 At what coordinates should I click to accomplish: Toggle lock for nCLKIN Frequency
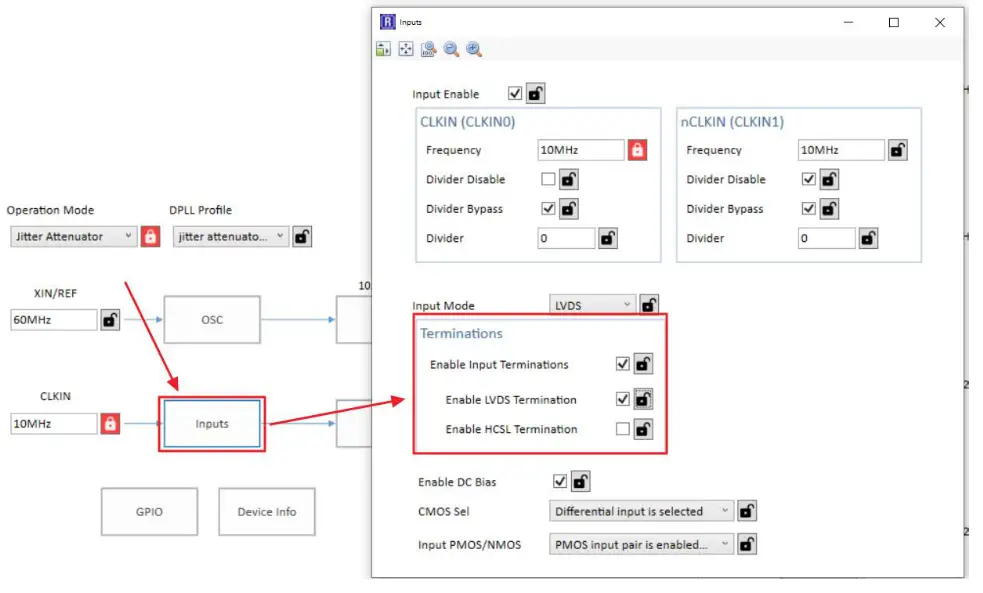pyautogui.click(x=898, y=150)
